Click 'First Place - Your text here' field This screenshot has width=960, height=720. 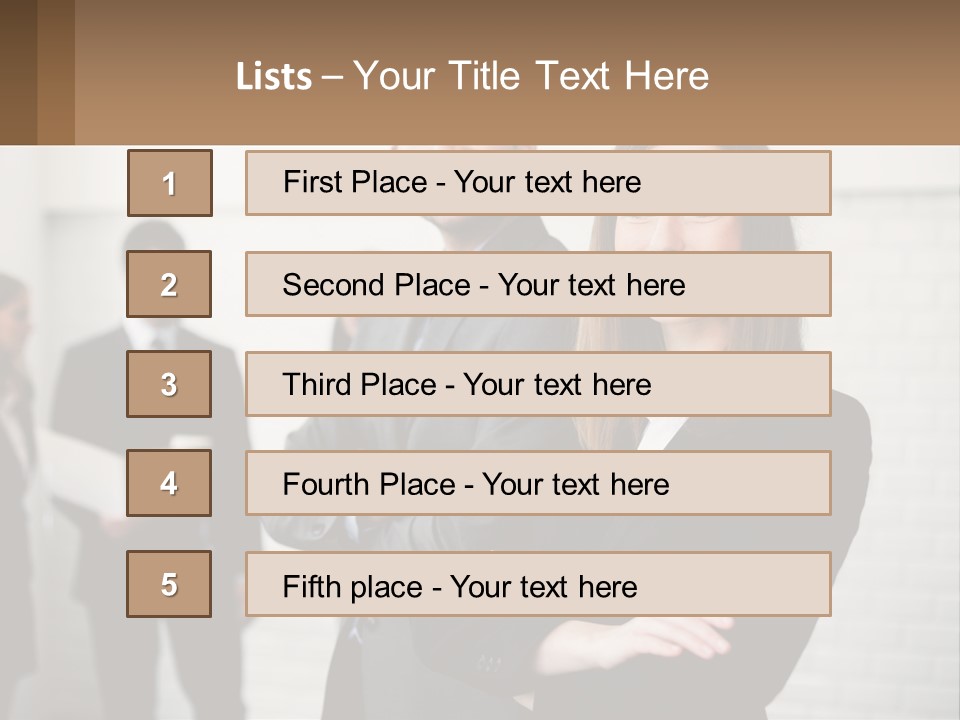(538, 183)
